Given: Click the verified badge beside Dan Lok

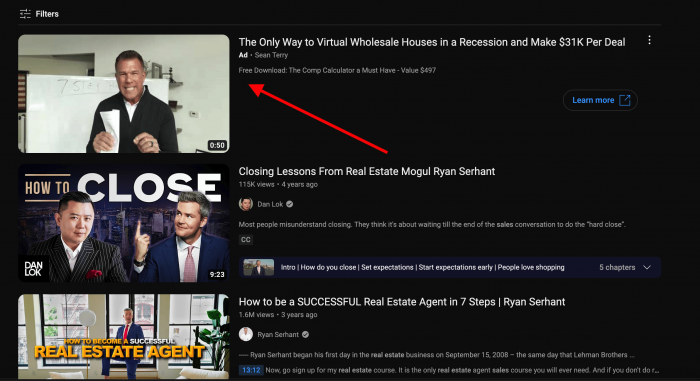Looking at the screenshot, I should pos(289,204).
